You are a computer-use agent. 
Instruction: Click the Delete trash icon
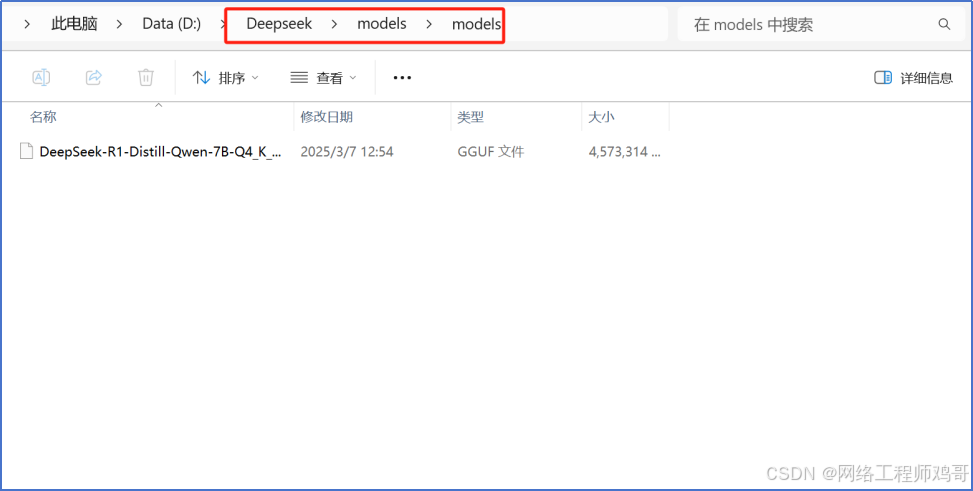tap(146, 78)
